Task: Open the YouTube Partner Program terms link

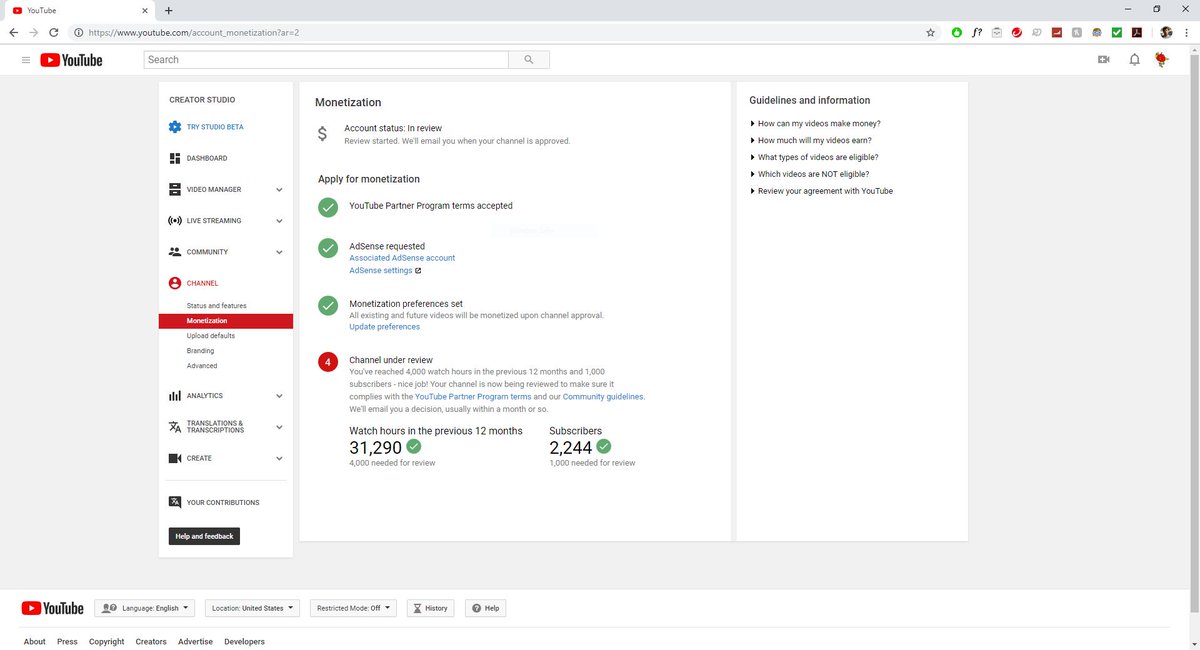Action: pos(473,397)
